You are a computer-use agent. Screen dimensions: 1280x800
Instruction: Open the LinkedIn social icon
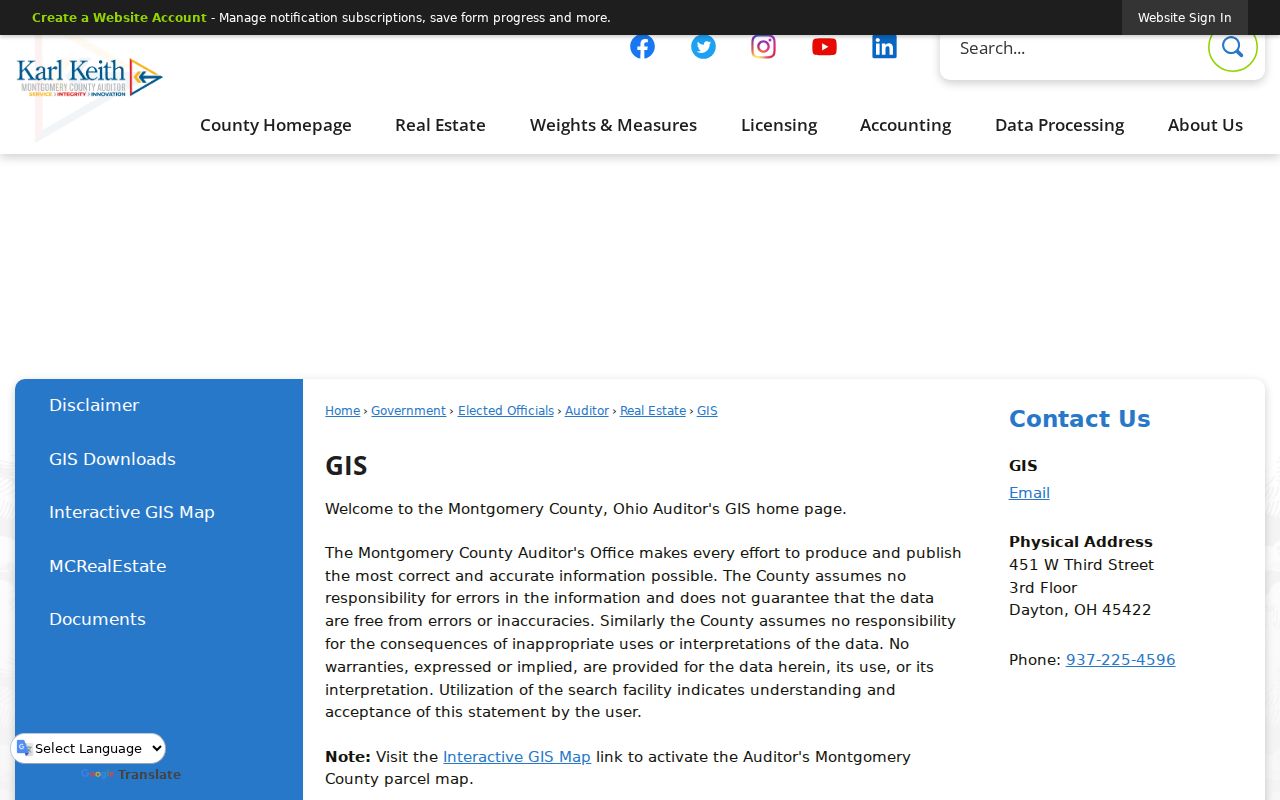point(884,47)
